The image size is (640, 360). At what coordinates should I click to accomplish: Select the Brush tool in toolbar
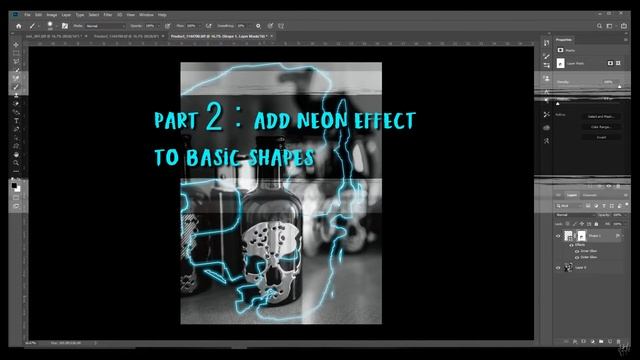point(16,87)
